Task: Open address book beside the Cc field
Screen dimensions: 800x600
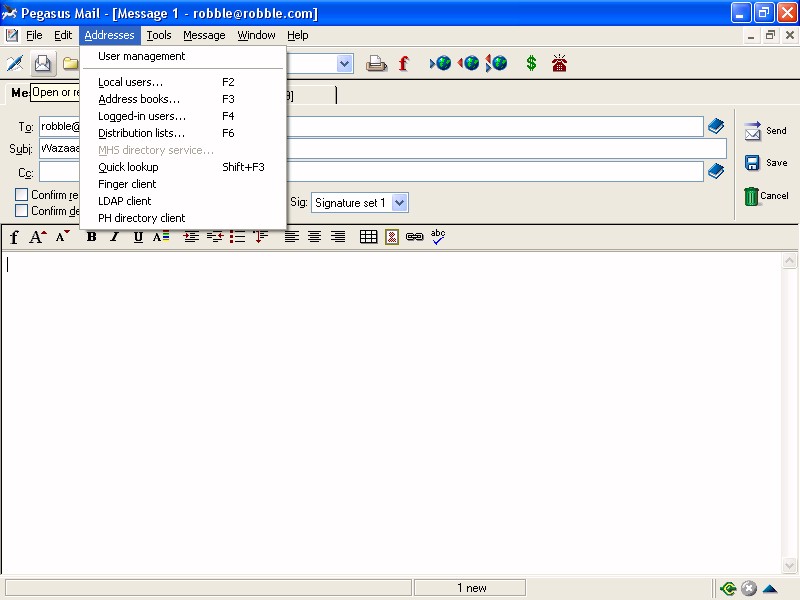Action: coord(716,171)
